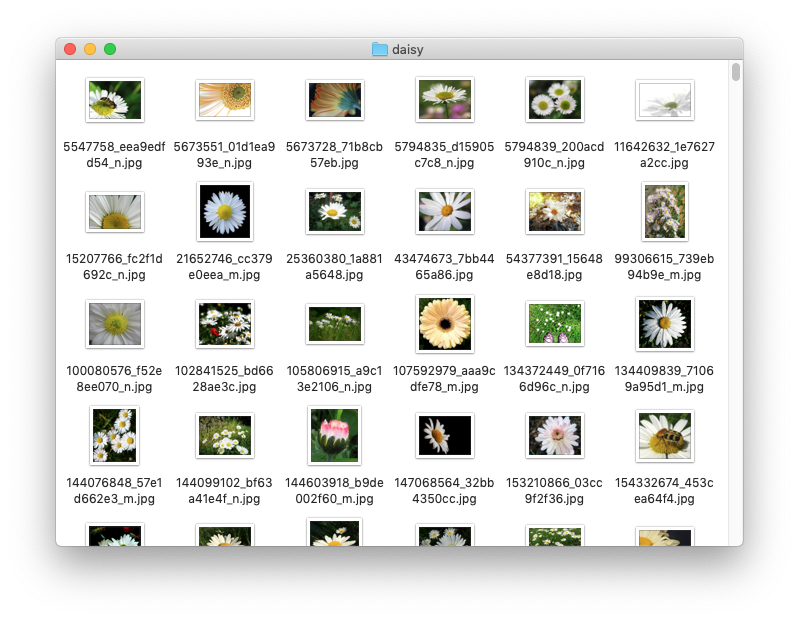This screenshot has width=799, height=620.
Task: Select the 5547758_eea9edfd54_n.jpg thumbnail
Action: tap(115, 100)
